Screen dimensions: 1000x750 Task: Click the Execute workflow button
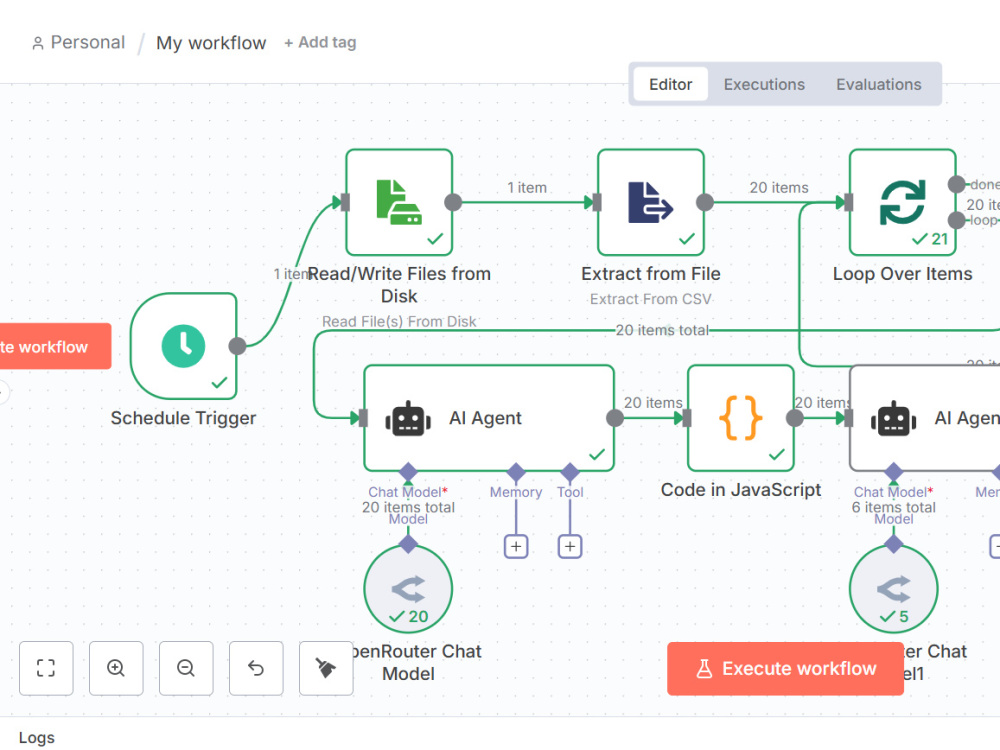pyautogui.click(x=785, y=668)
